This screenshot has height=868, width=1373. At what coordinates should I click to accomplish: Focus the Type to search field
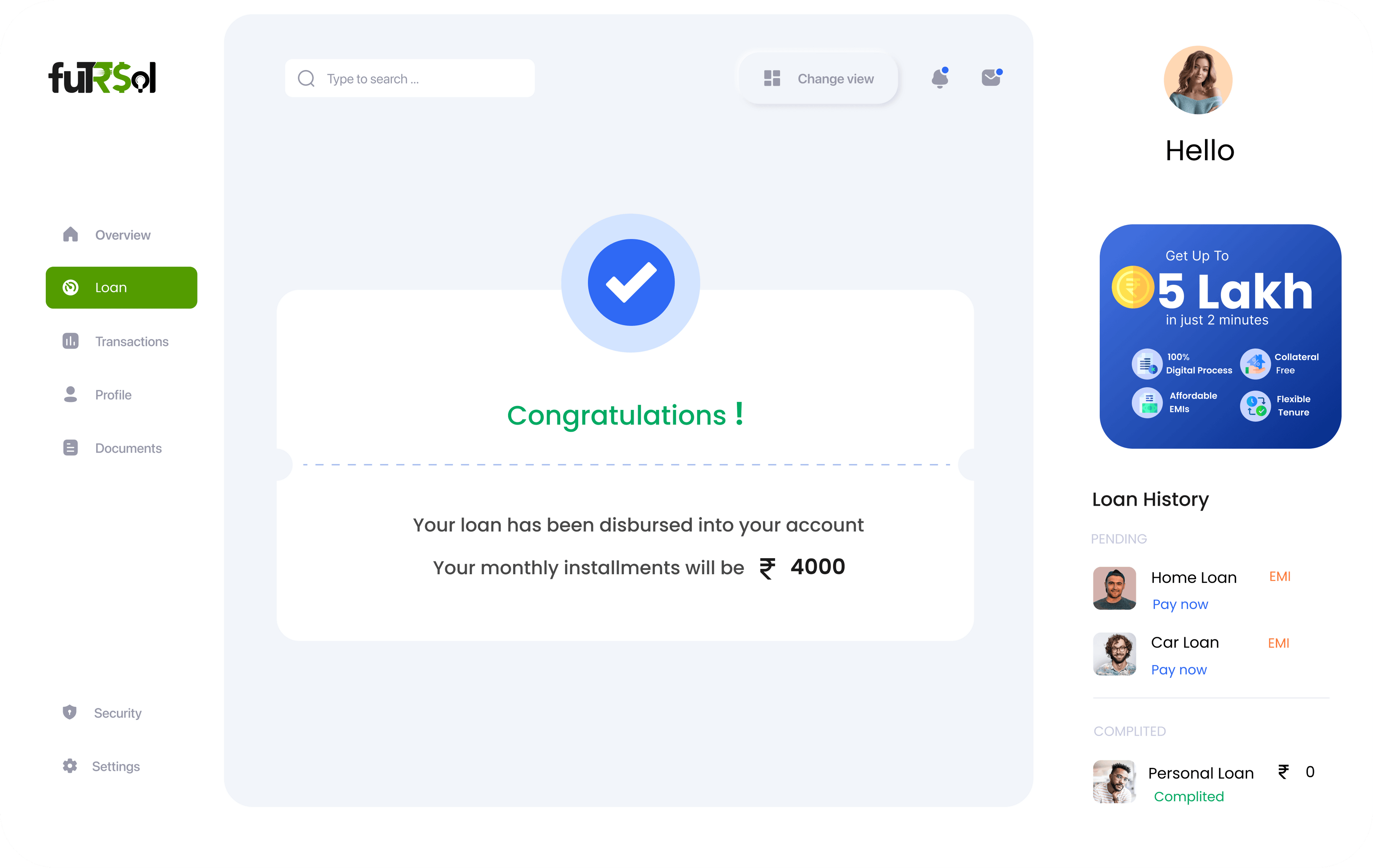coord(410,78)
